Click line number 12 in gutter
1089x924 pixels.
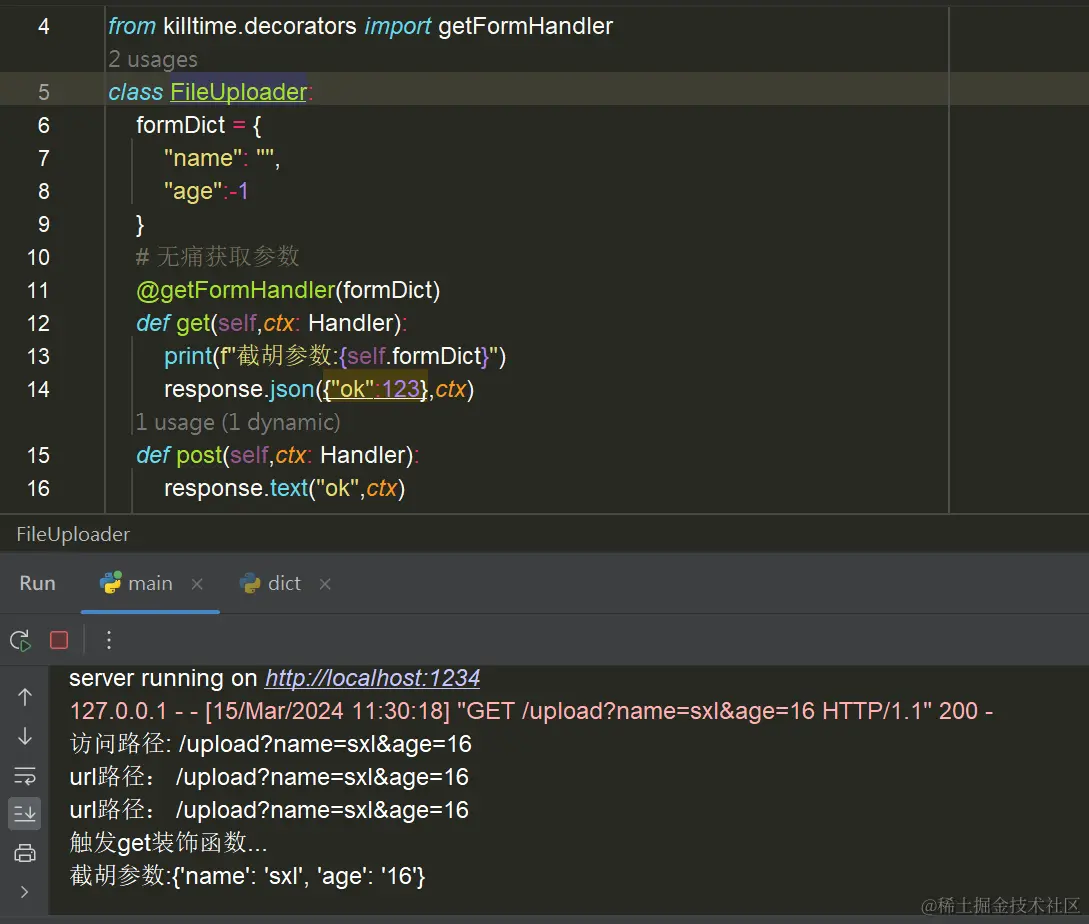coord(38,324)
